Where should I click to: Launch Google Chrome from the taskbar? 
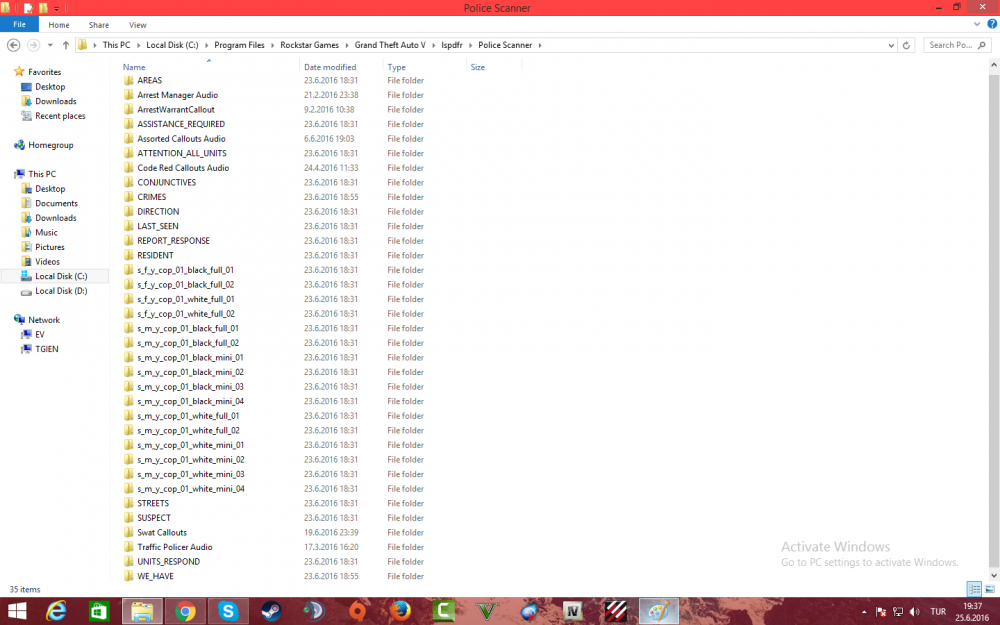tap(185, 612)
